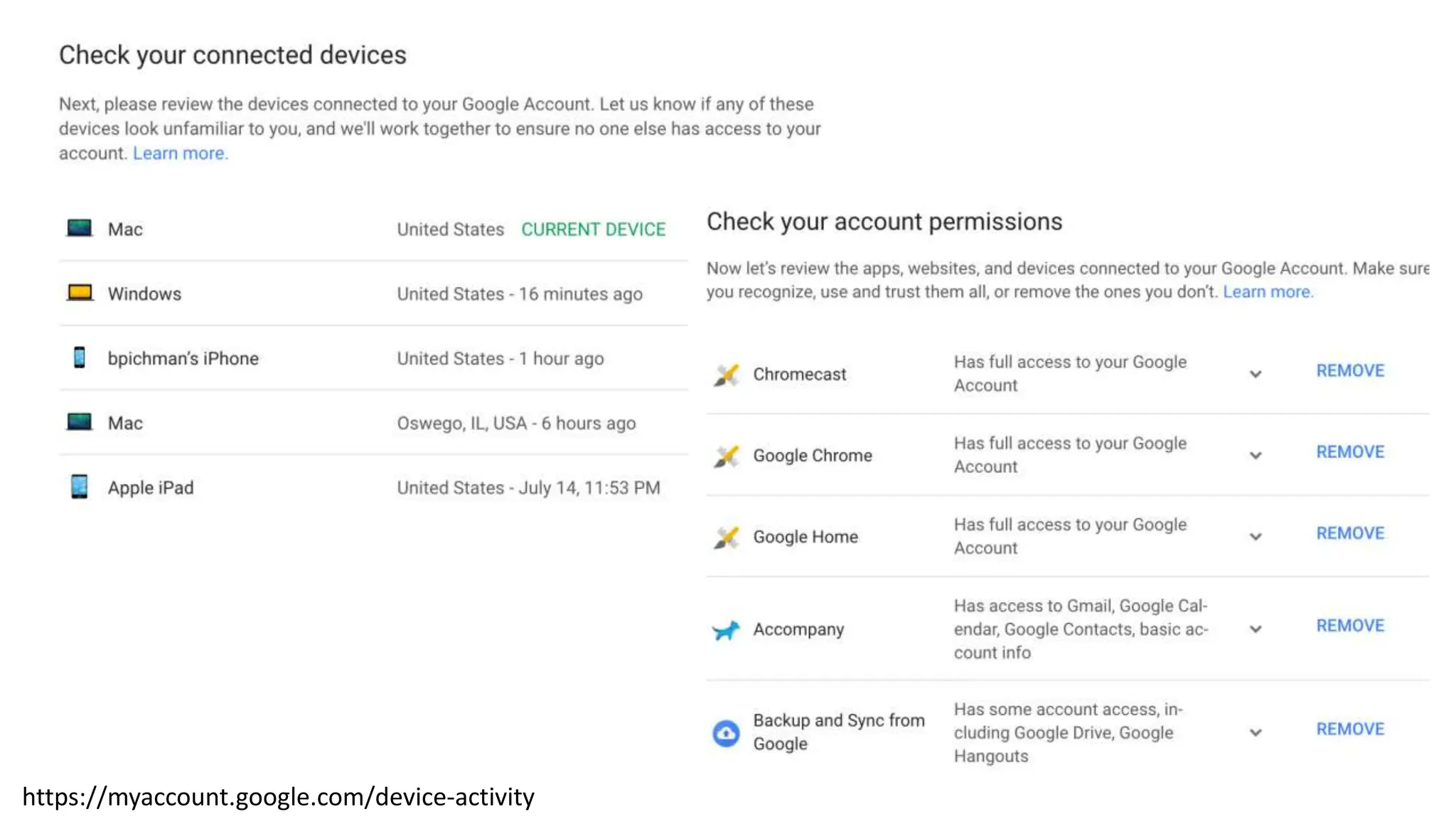
Task: Click the CURRENT DEVICE label
Action: coord(594,229)
